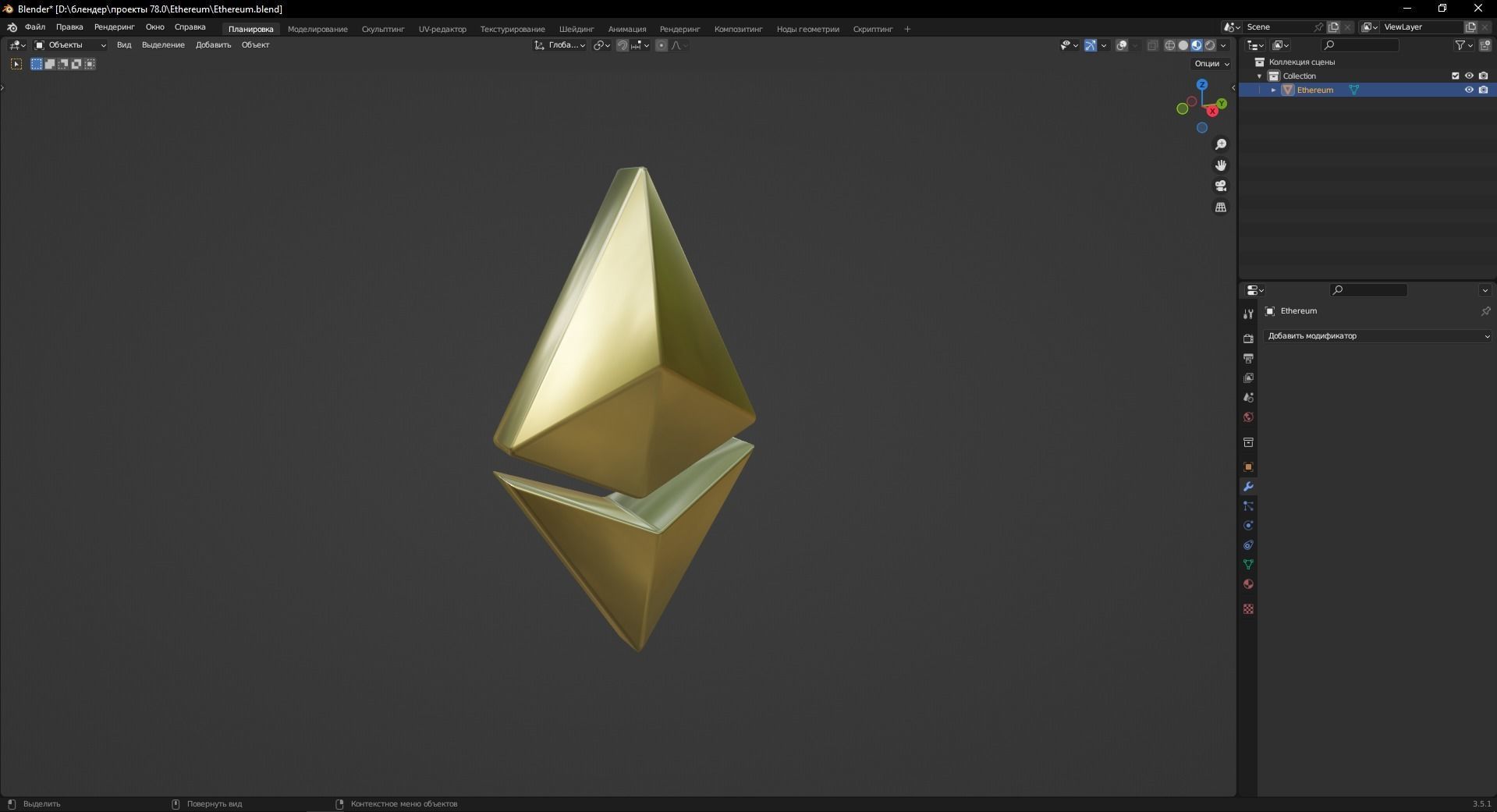The image size is (1497, 812).
Task: Select material preview viewport shading
Action: click(x=1197, y=45)
